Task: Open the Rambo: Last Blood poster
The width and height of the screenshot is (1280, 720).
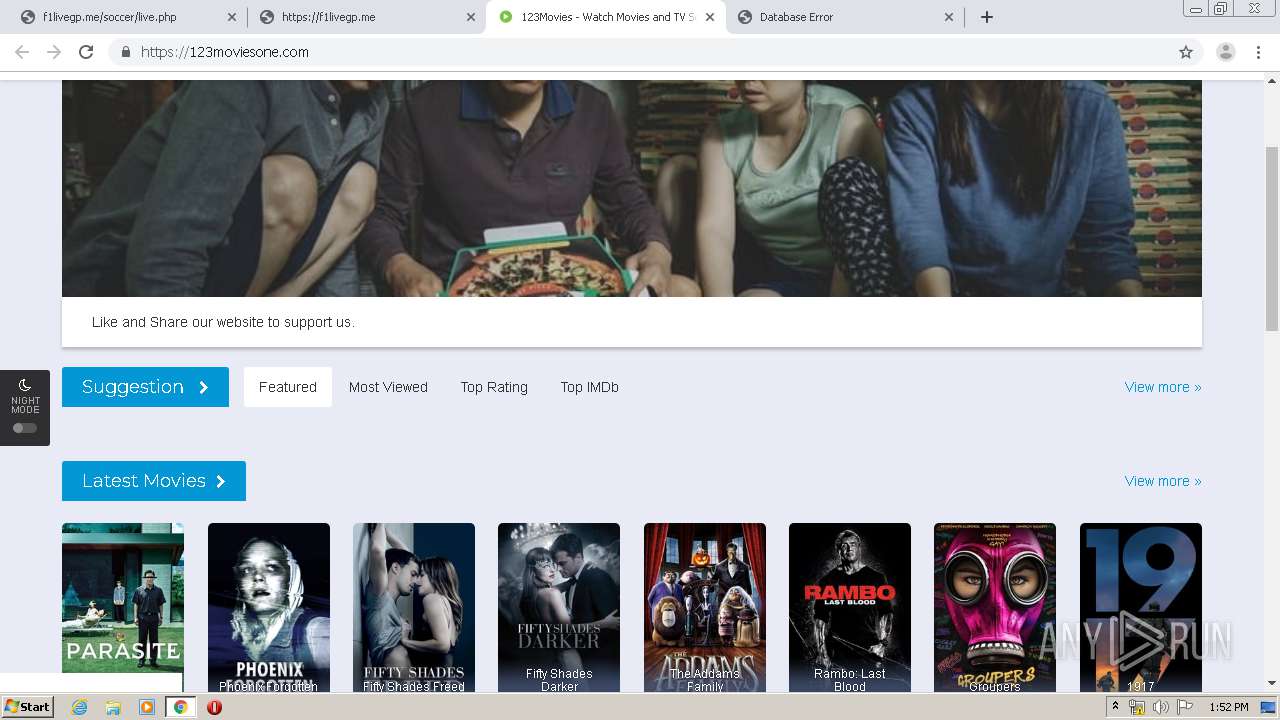Action: [850, 607]
